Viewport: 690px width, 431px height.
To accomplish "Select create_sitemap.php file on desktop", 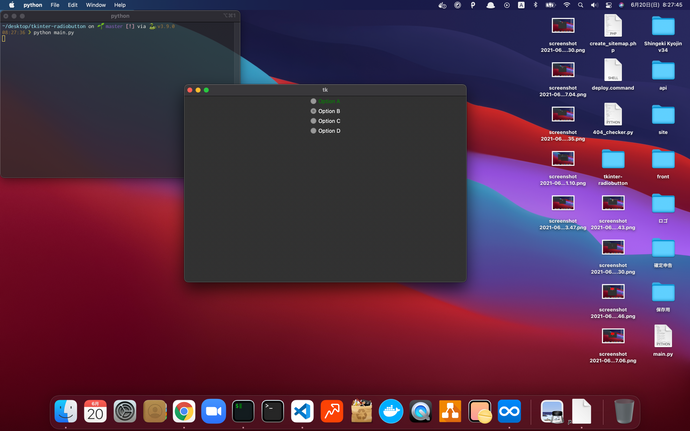I will click(x=613, y=26).
